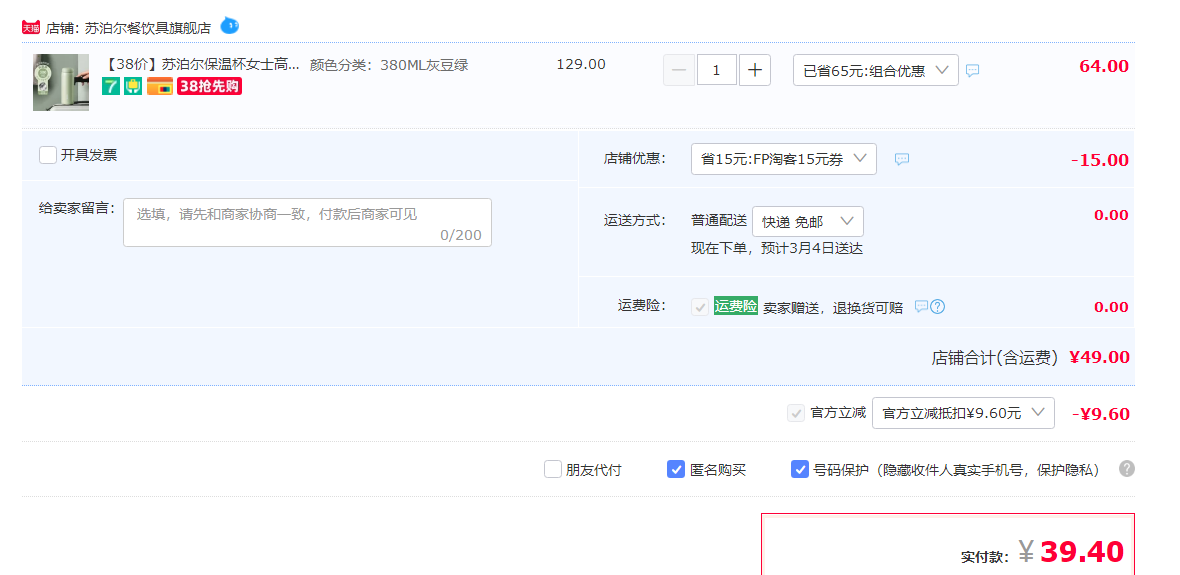Click the store discount amount -15.00
The image size is (1180, 575).
pyautogui.click(x=1099, y=160)
